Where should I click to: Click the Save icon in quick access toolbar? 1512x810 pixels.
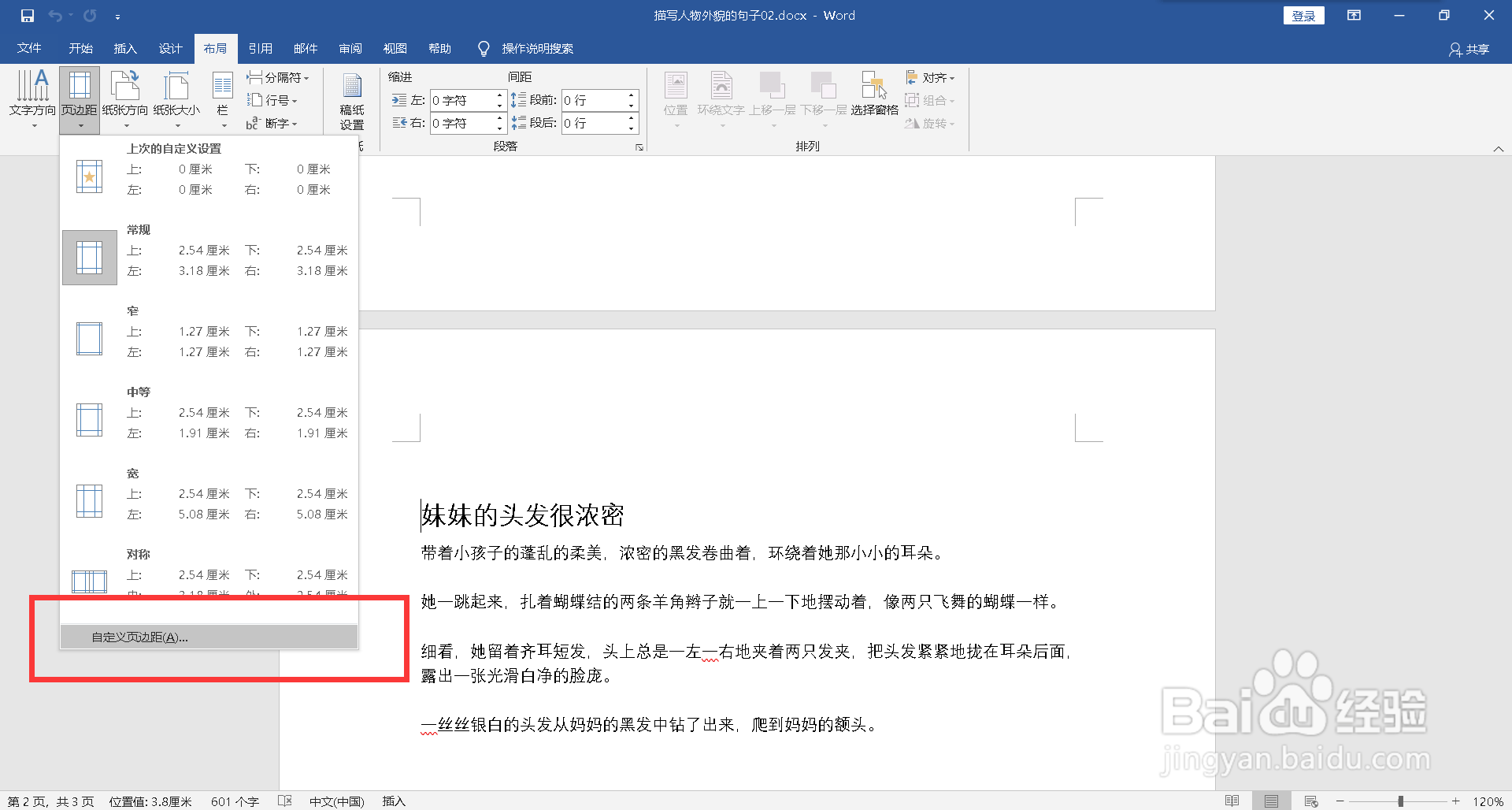point(28,15)
